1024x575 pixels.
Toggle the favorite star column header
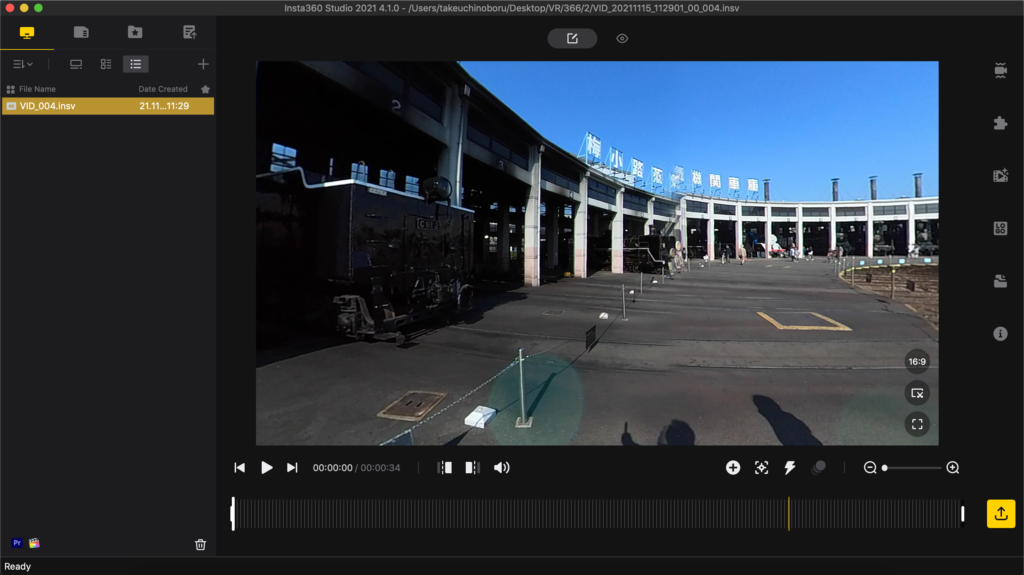205,89
